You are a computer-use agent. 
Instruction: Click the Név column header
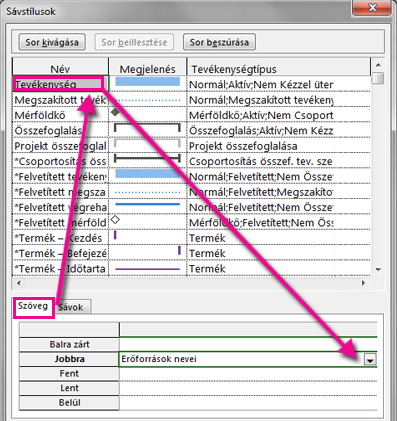[x=60, y=68]
